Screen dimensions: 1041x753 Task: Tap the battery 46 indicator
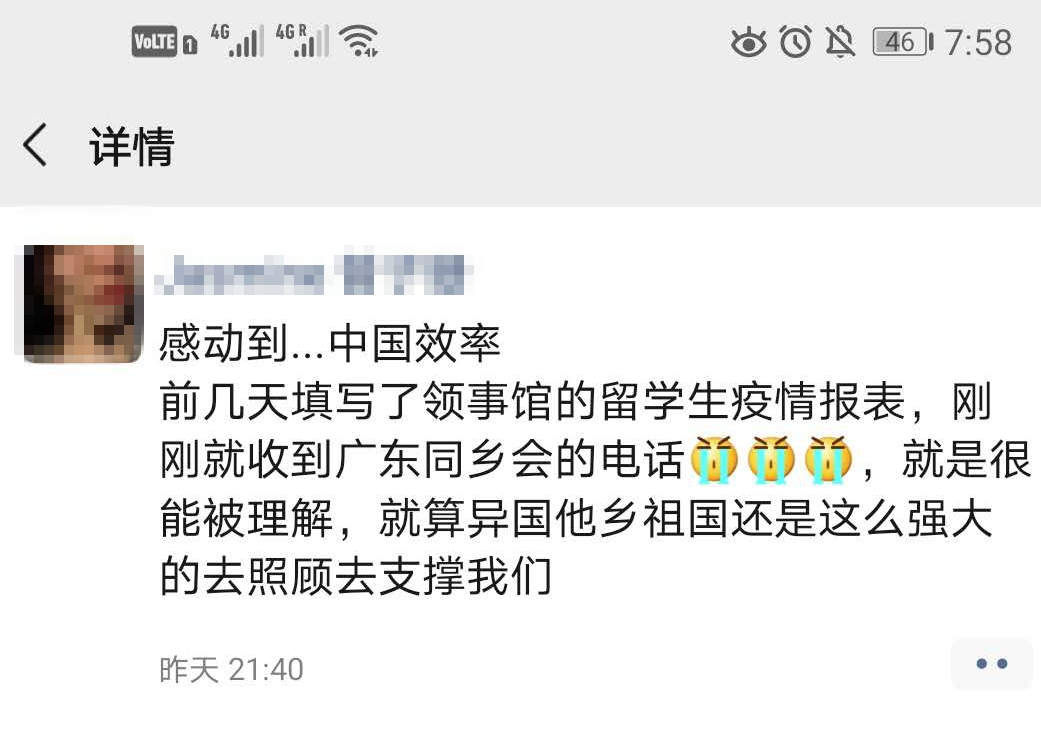click(903, 42)
